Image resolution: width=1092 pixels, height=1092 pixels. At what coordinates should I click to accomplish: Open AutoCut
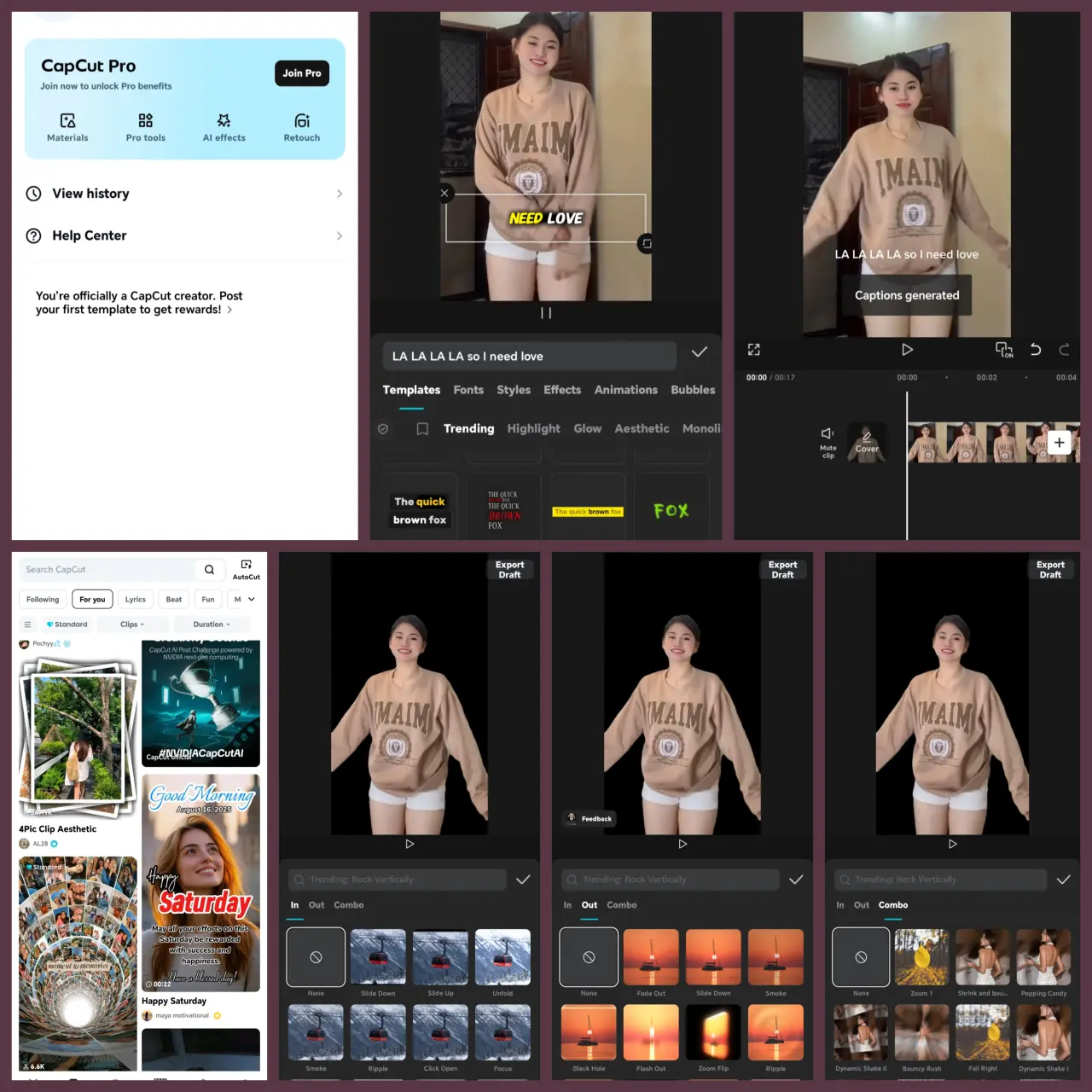(247, 570)
